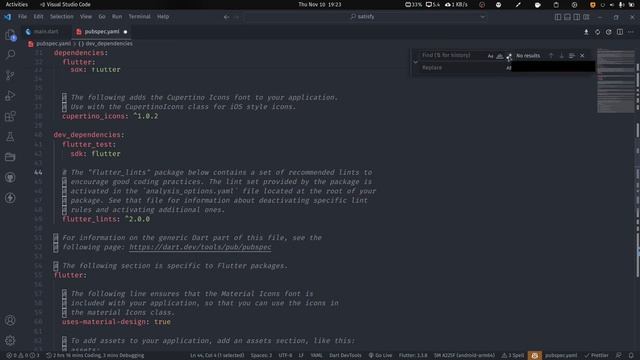
Task: Open the Source Control view
Action: (10, 75)
